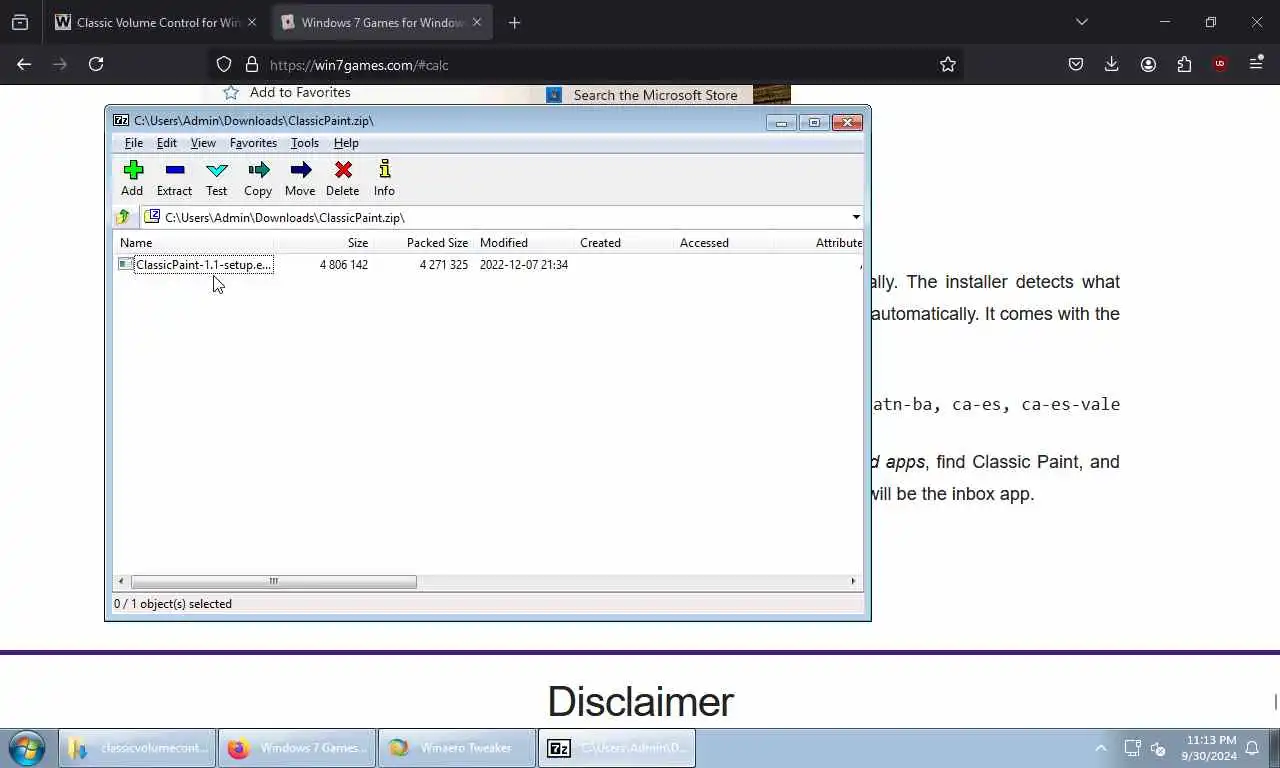This screenshot has width=1280, height=768.
Task: Open the 7-Zip View menu
Action: [x=203, y=143]
